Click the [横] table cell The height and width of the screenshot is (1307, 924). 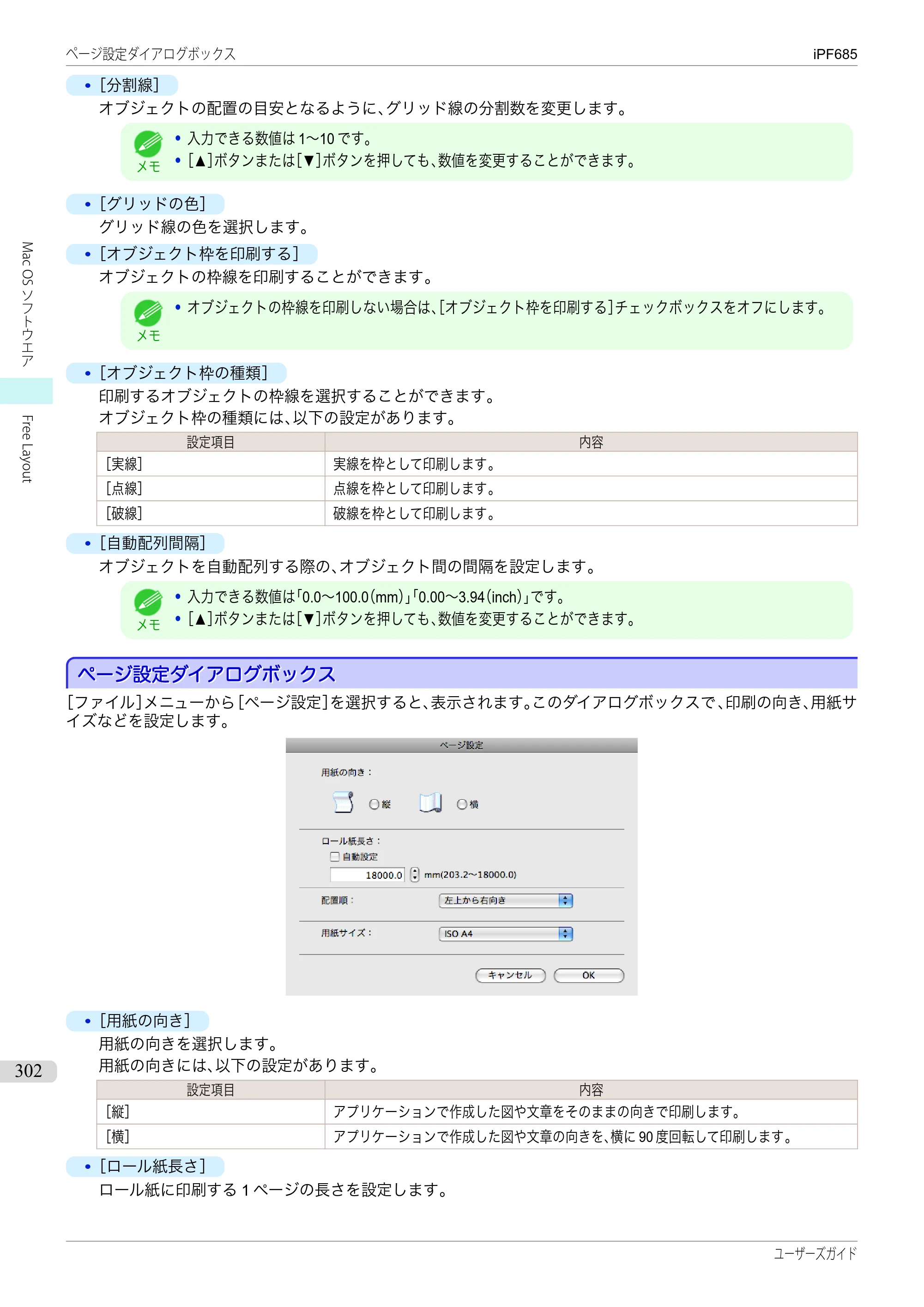211,1137
